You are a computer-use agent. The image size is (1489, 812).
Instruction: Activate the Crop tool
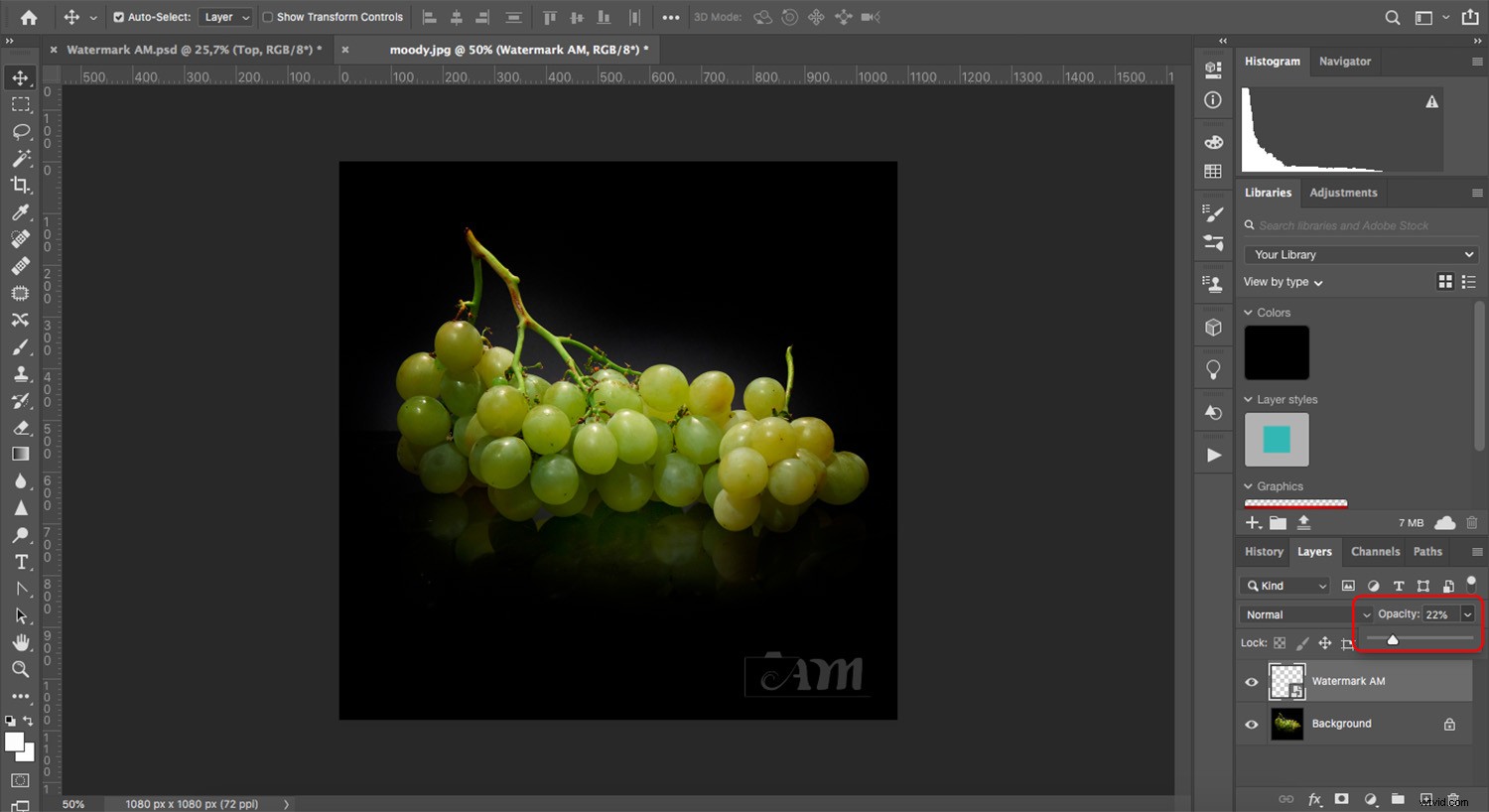(21, 185)
